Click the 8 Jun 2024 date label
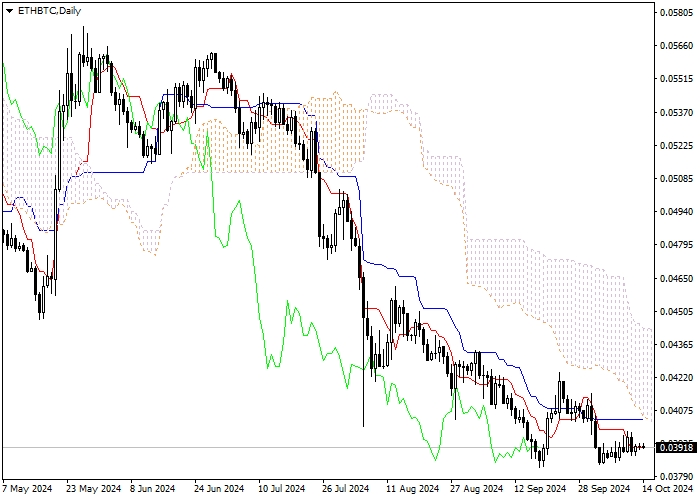This screenshot has width=700, height=500. pyautogui.click(x=153, y=489)
